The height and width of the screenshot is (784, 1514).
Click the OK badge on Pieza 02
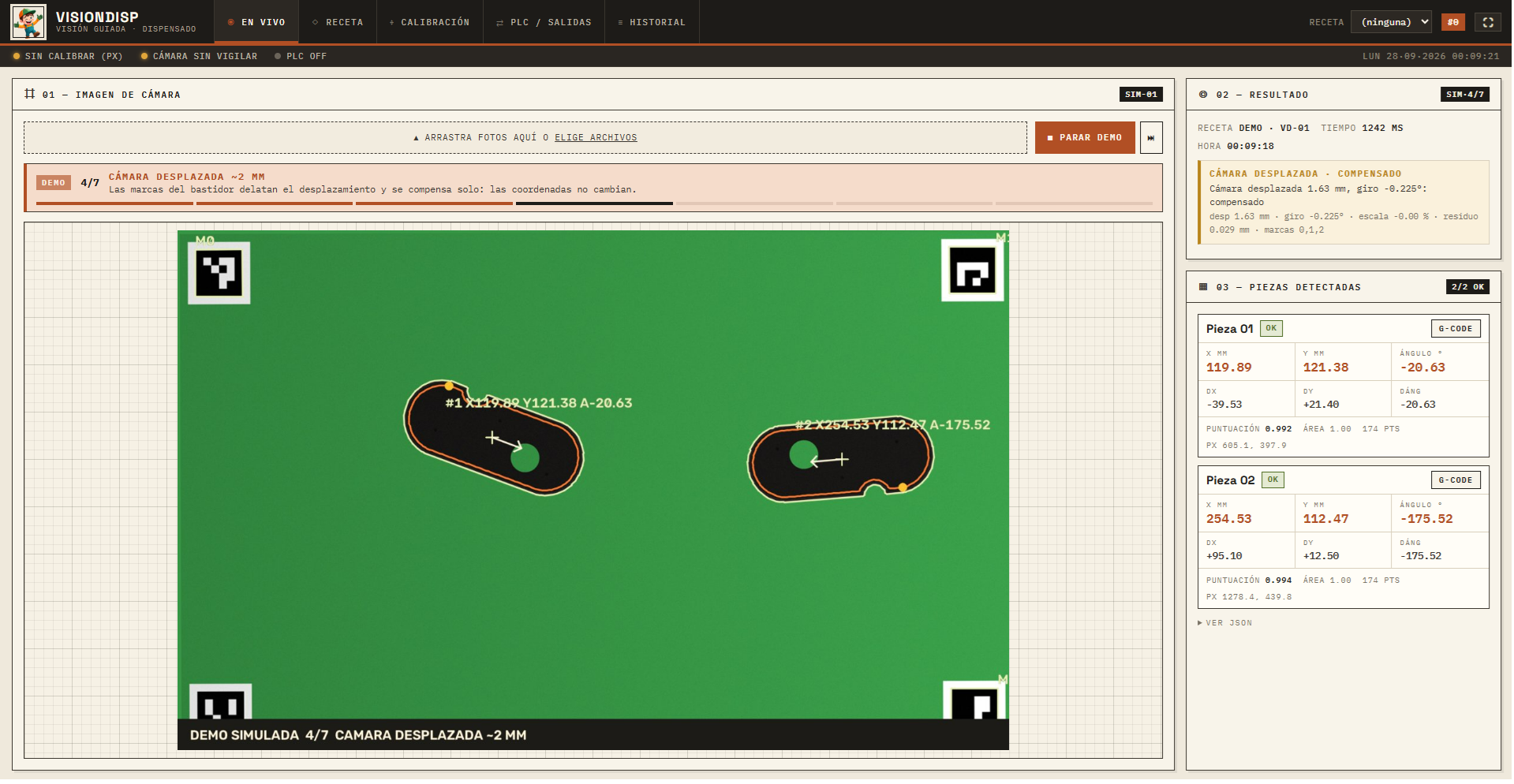[1273, 480]
